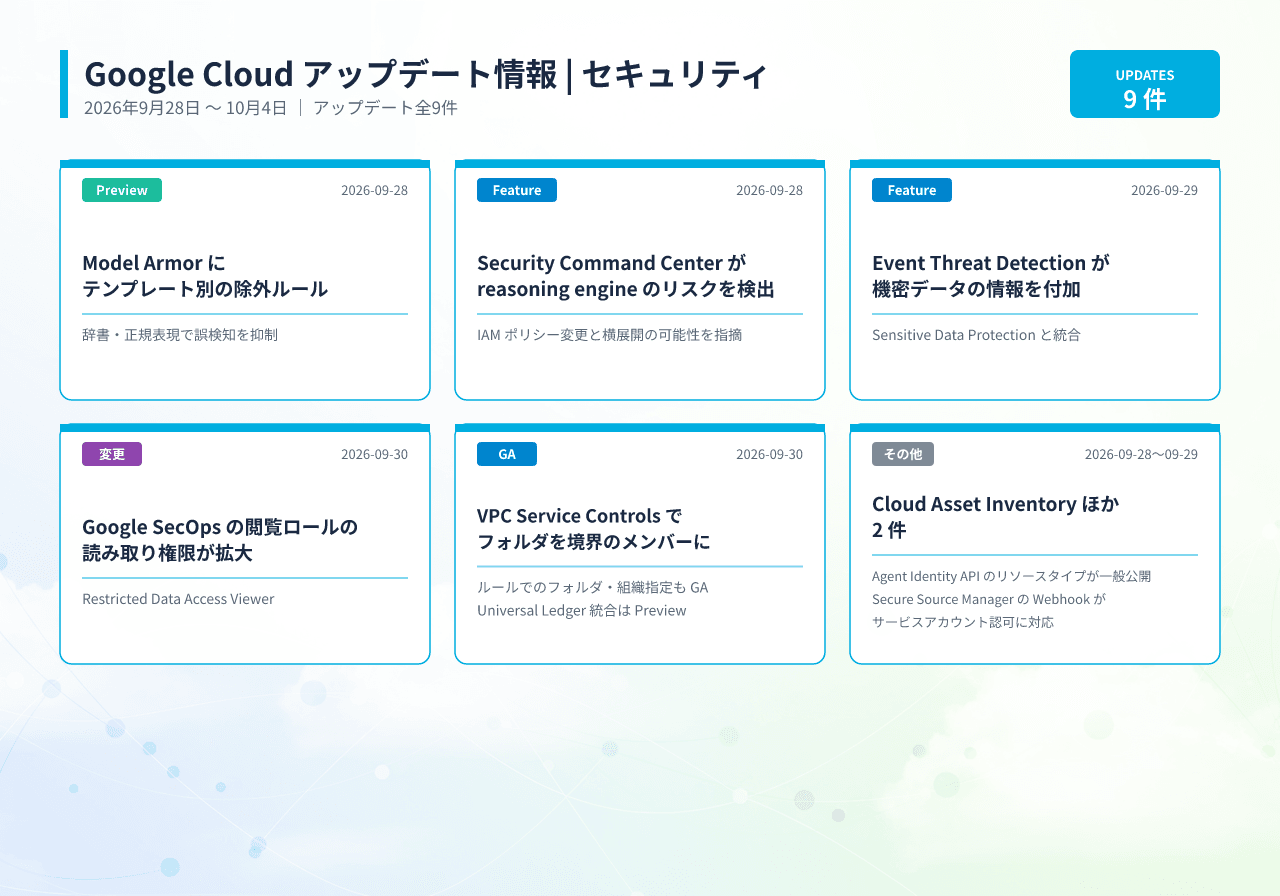Click the text サービスアカウント認可に対応
The height and width of the screenshot is (896, 1280).
(x=963, y=622)
